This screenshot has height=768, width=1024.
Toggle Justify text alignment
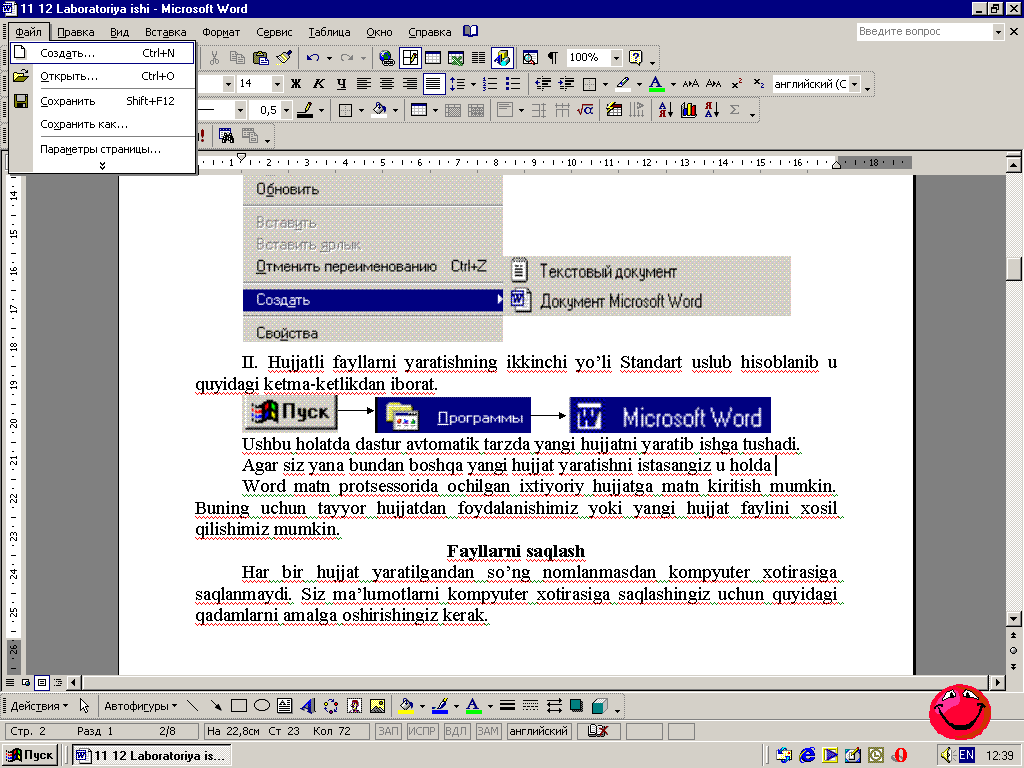[433, 84]
